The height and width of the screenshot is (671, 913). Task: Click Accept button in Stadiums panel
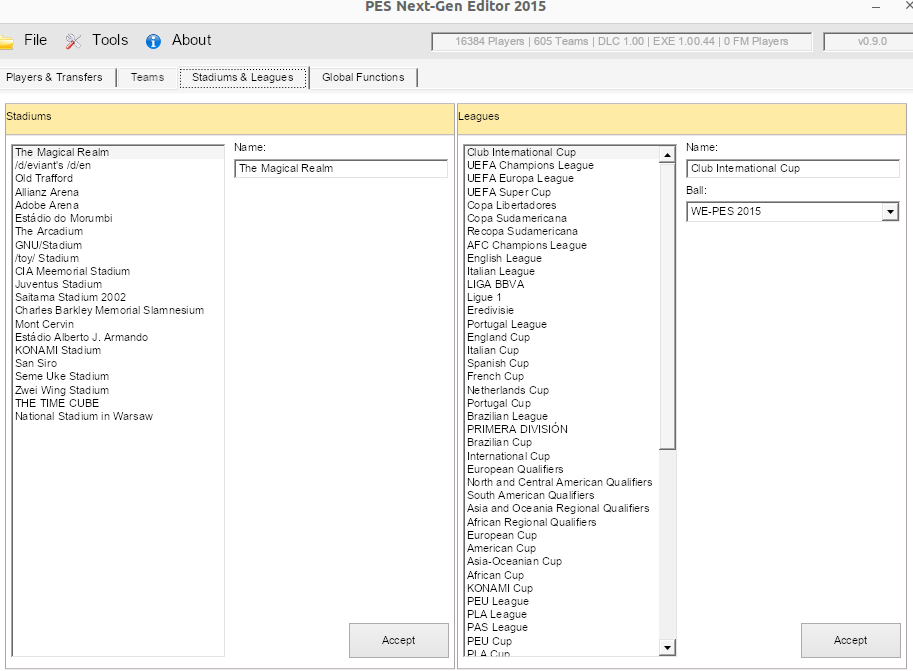[x=399, y=640]
